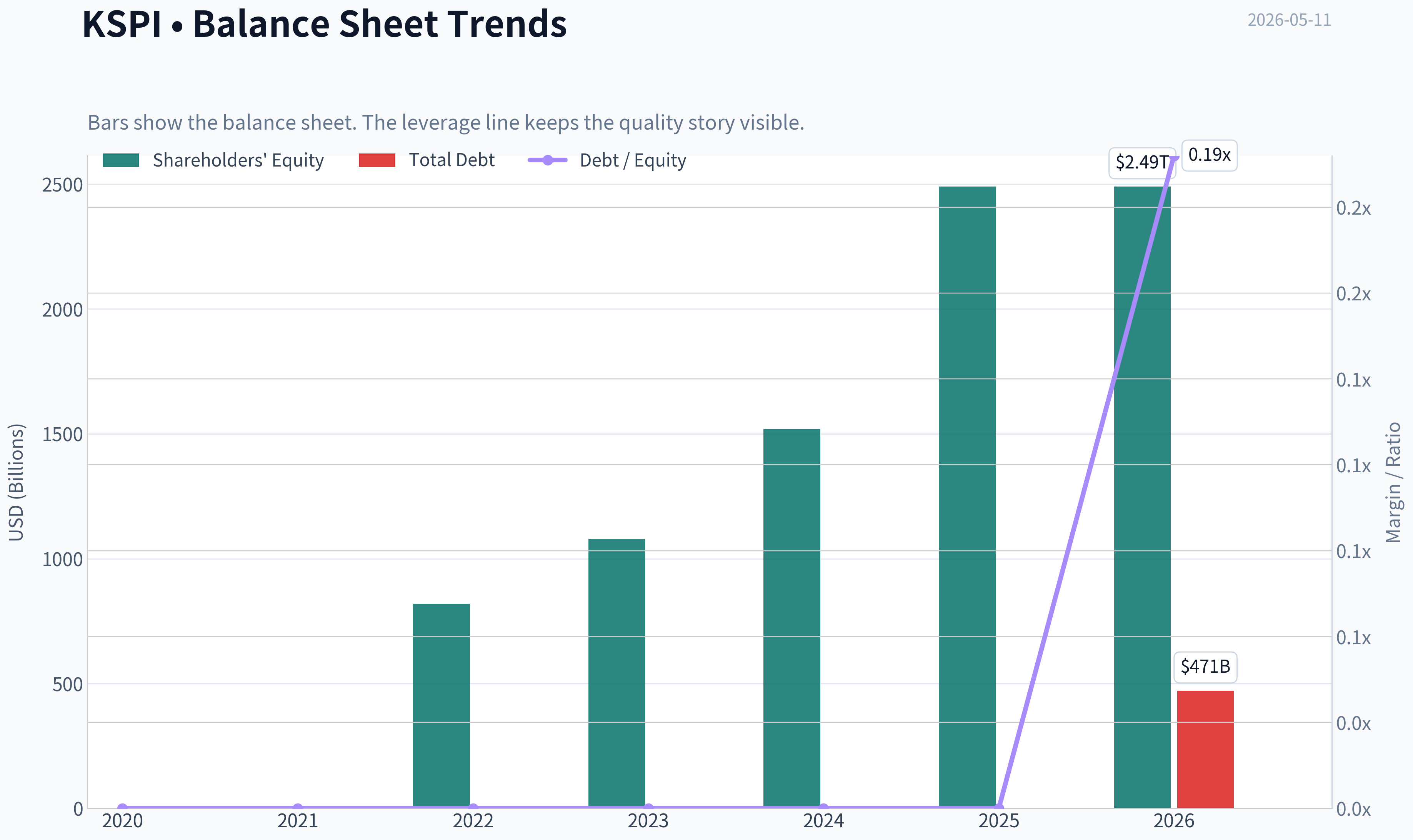The height and width of the screenshot is (840, 1413).
Task: Click the chart subtitle about leverage line
Action: [446, 122]
